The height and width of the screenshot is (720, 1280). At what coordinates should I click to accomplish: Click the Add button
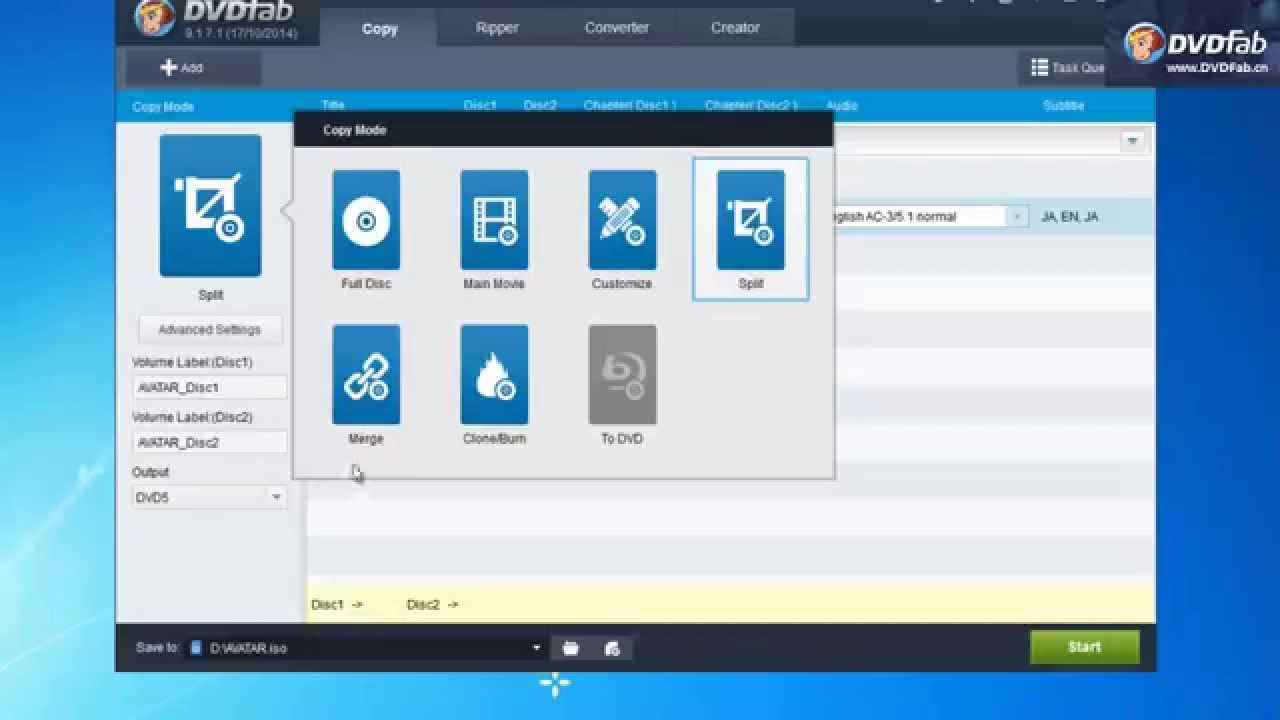193,68
